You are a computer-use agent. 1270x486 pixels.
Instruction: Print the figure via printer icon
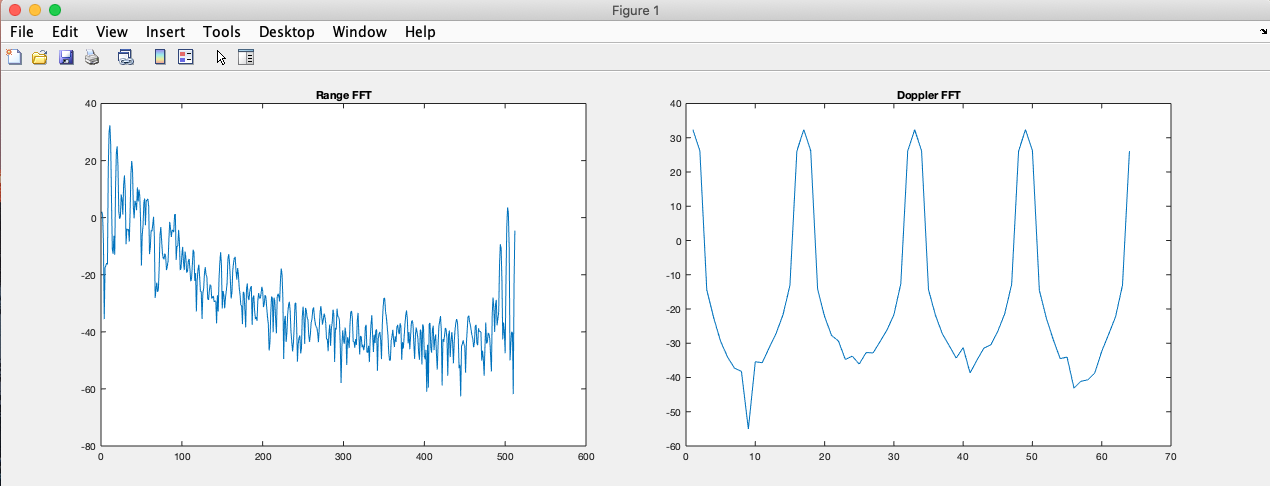(x=92, y=57)
